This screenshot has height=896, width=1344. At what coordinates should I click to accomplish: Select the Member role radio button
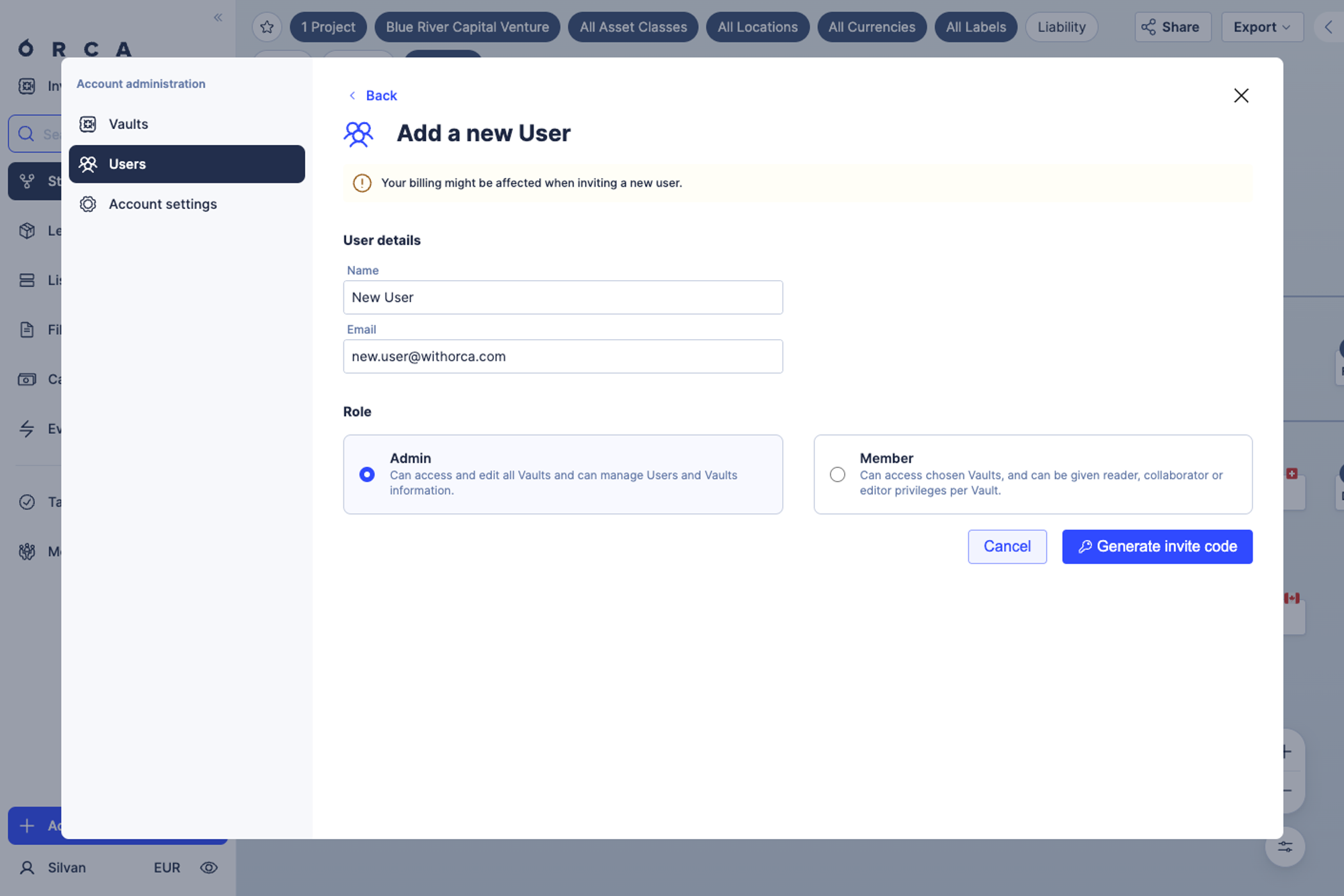[x=837, y=474]
